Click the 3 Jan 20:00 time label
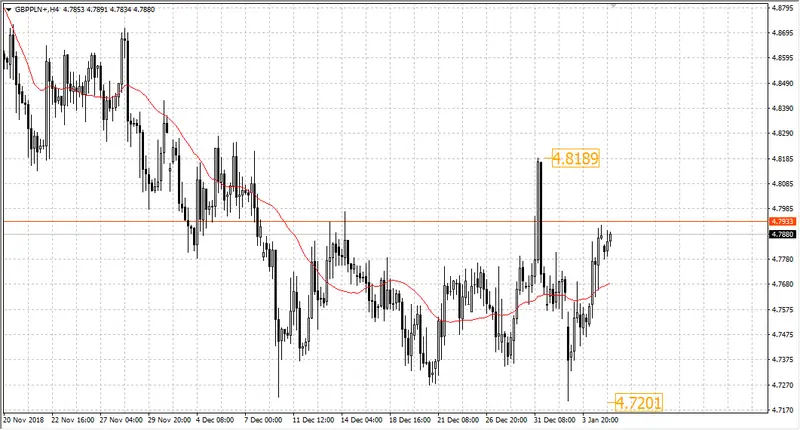Viewport: 800px width, 430px height. (601, 420)
